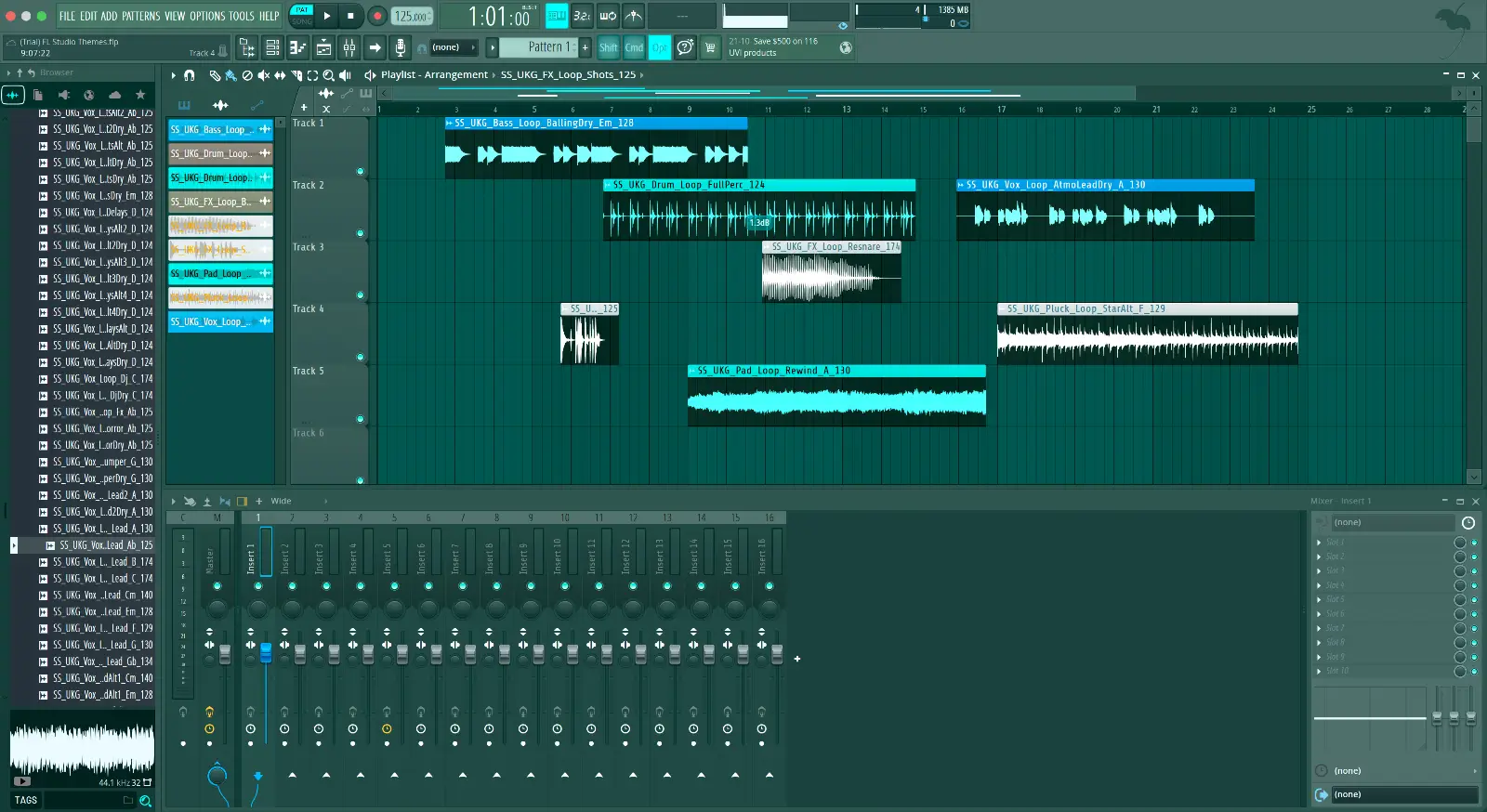Click the TAGS button in the Browser
The width and height of the screenshot is (1487, 812).
(x=26, y=800)
